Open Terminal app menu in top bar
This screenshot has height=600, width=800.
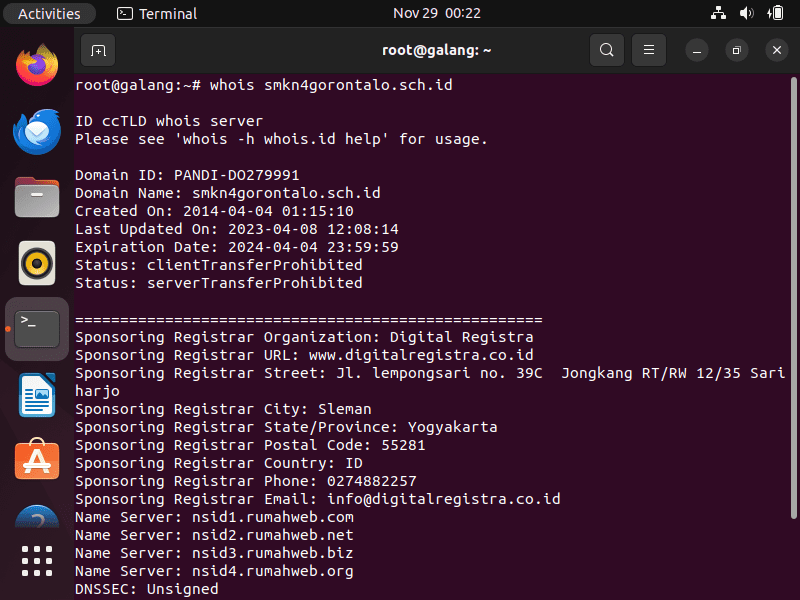coord(157,13)
